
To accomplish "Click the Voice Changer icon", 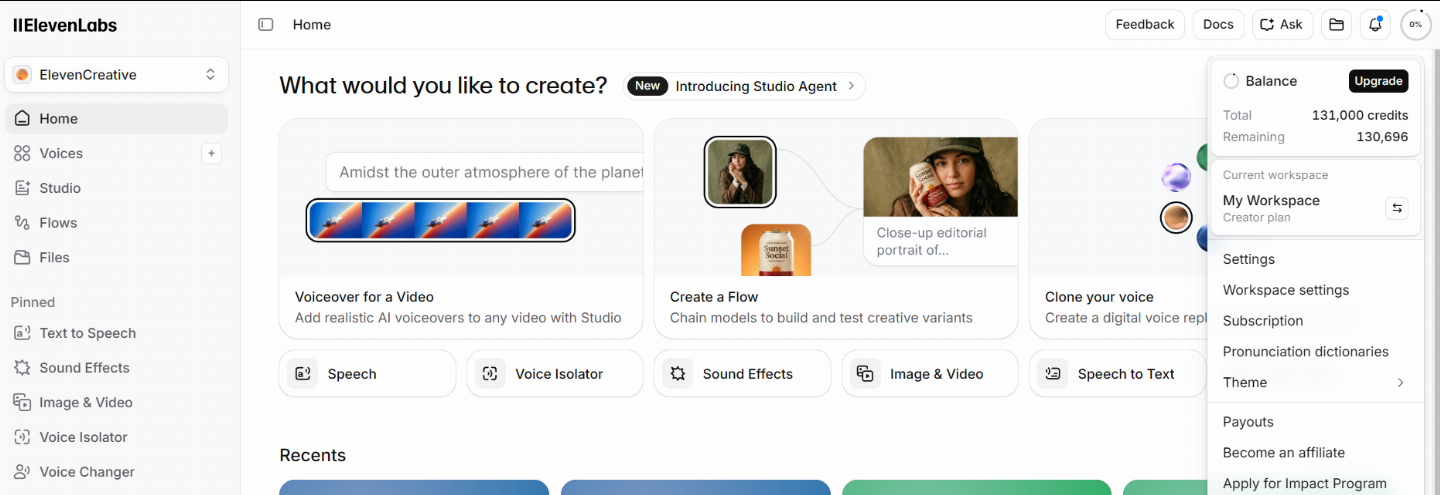I will [x=22, y=472].
